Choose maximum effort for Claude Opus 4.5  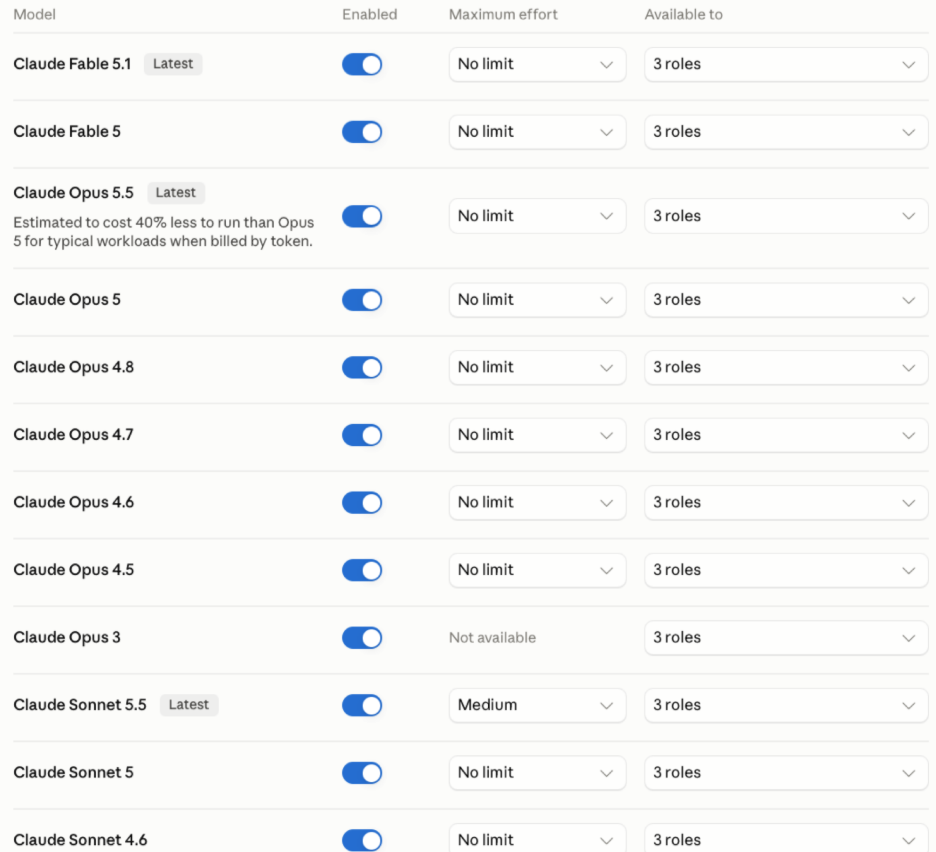pyautogui.click(x=537, y=570)
